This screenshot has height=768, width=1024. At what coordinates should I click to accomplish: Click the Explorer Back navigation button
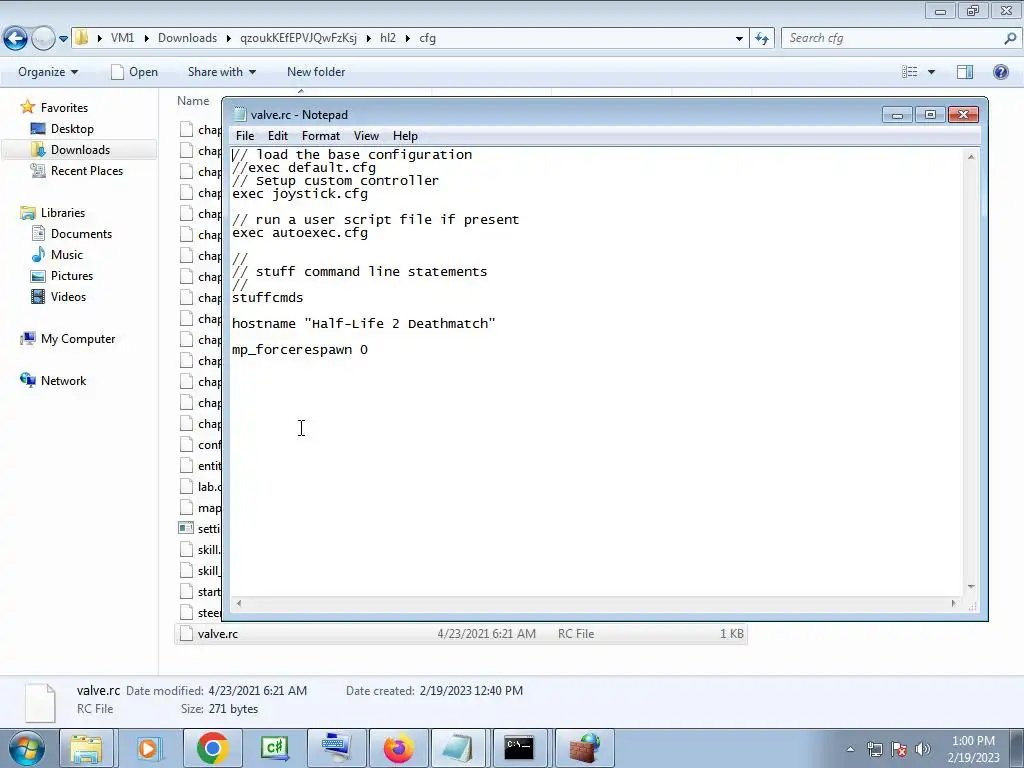pos(16,39)
